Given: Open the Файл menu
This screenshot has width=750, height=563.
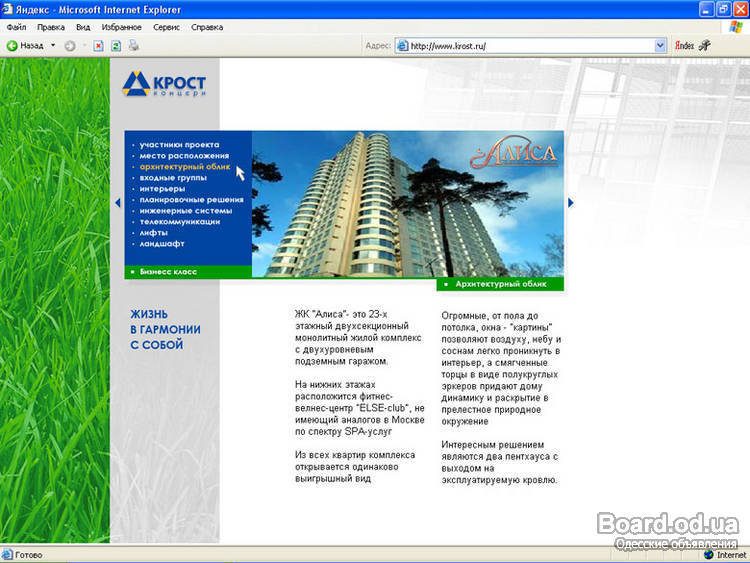Looking at the screenshot, I should (x=16, y=27).
